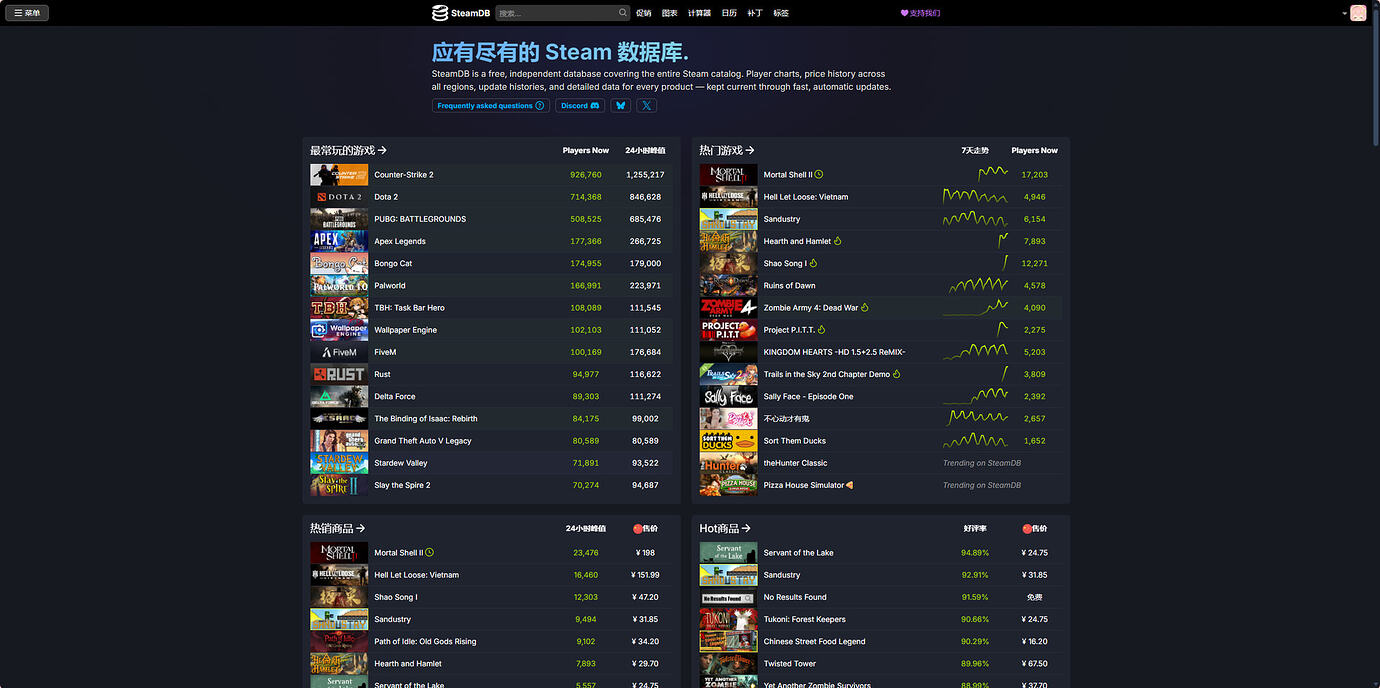Click the Stardew Valley thumbnail
The height and width of the screenshot is (688, 1380).
(339, 463)
